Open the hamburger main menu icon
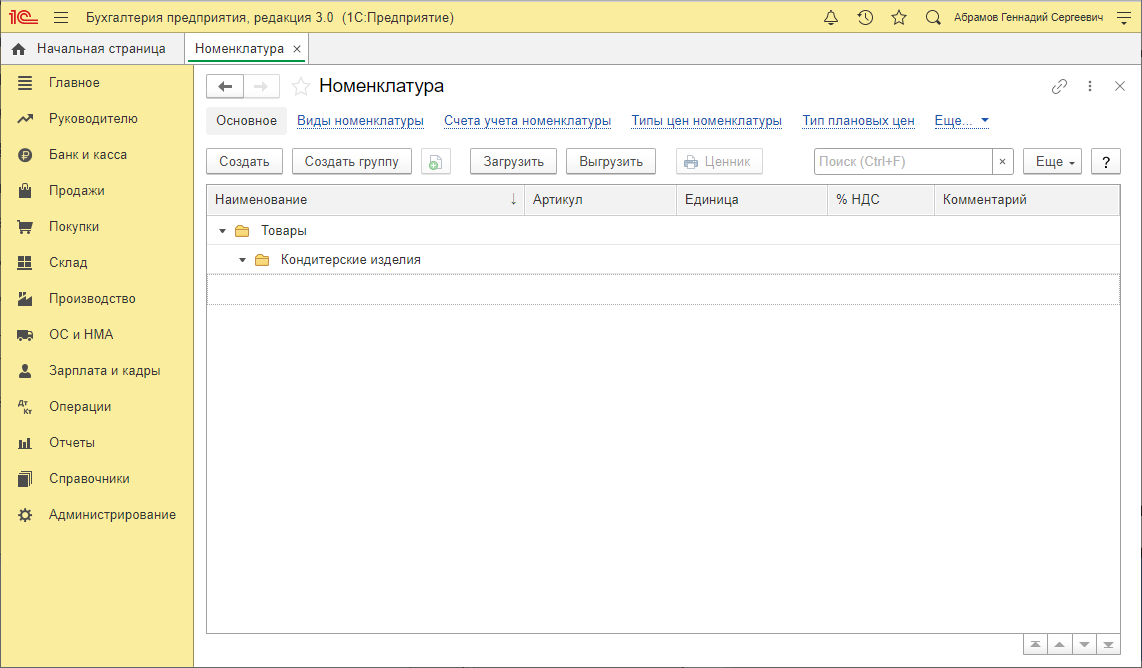Screen dimensions: 1142x668 [x=61, y=18]
